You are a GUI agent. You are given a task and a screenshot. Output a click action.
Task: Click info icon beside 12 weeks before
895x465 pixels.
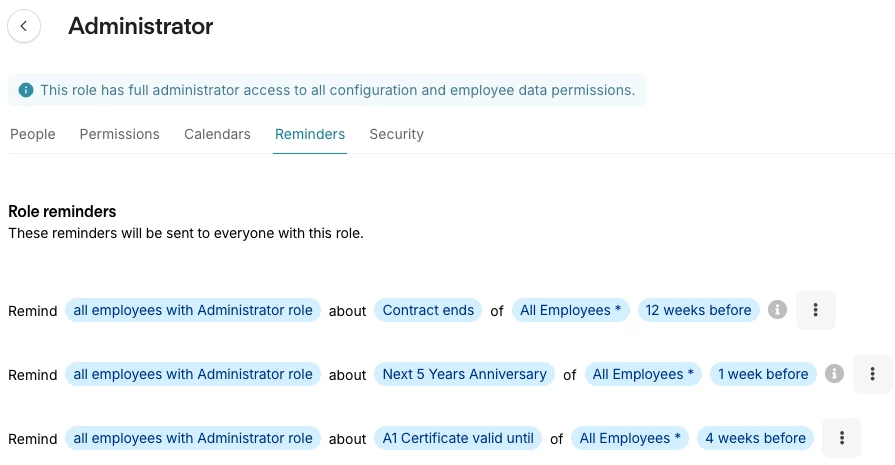tap(777, 310)
